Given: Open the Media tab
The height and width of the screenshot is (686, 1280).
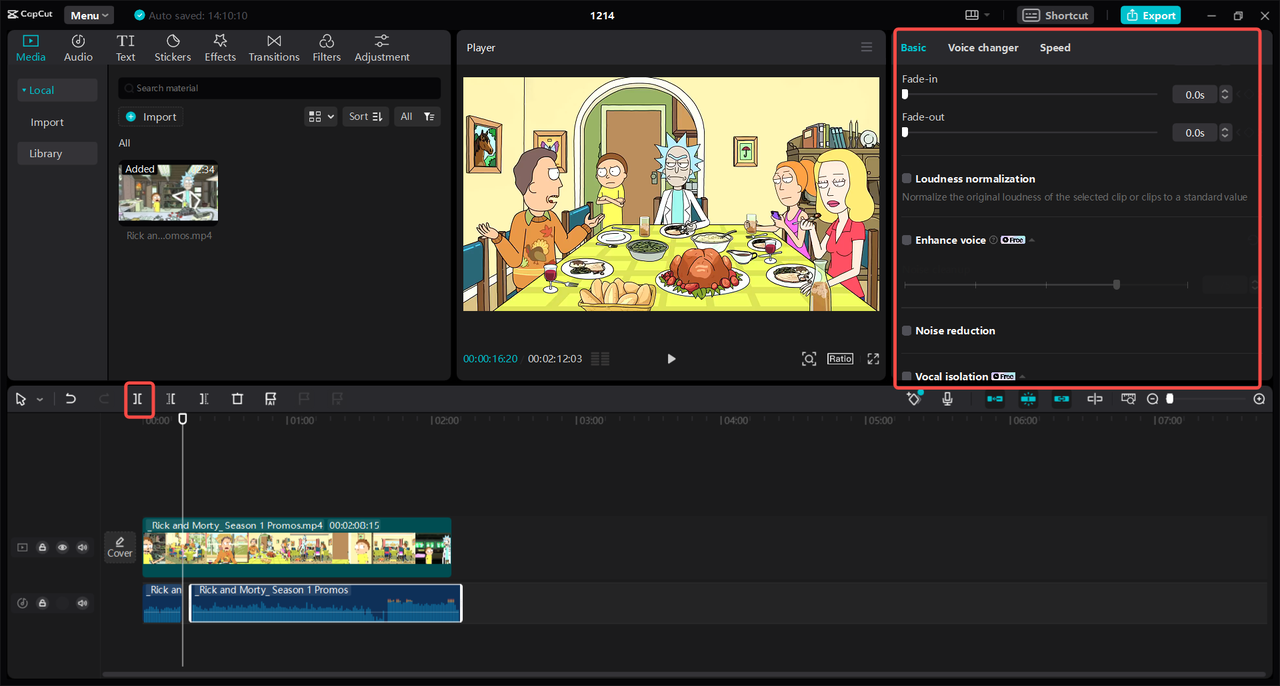Looking at the screenshot, I should (x=31, y=48).
